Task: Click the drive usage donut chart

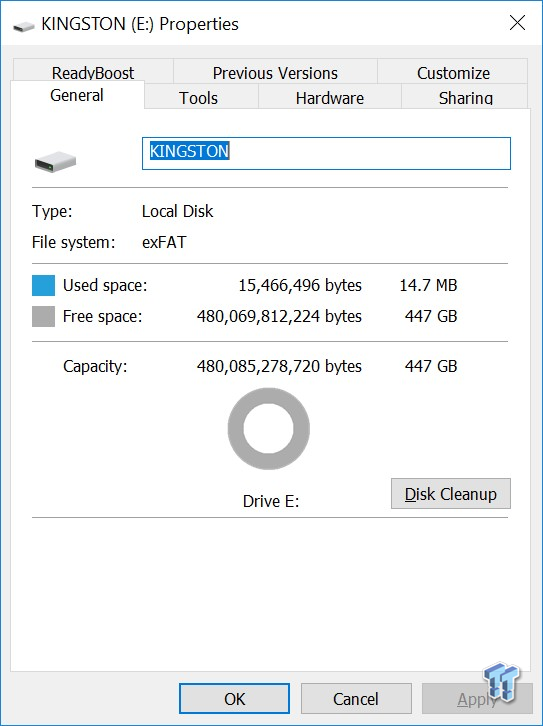Action: point(268,429)
